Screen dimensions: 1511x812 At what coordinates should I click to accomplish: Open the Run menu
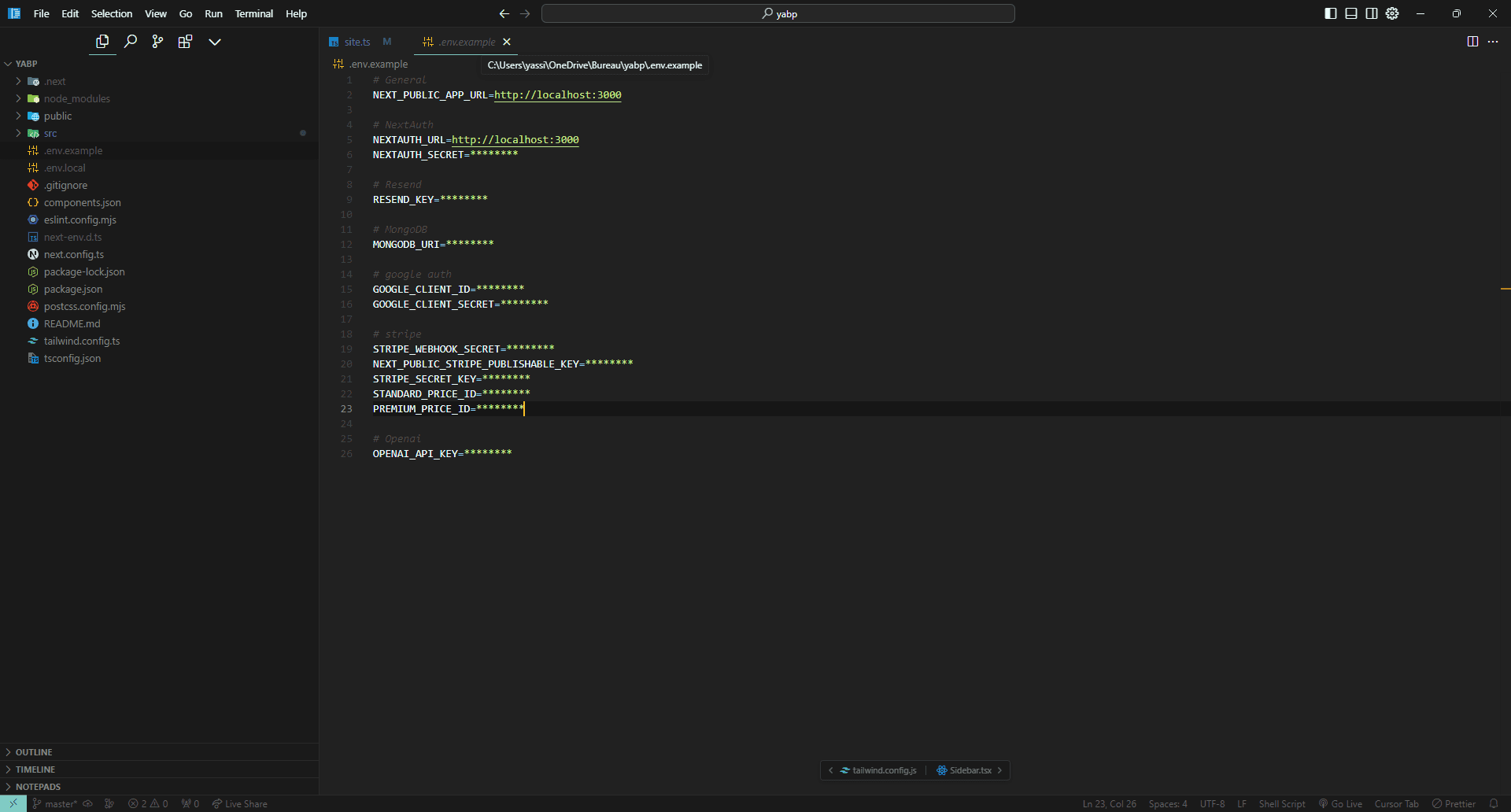[x=213, y=13]
